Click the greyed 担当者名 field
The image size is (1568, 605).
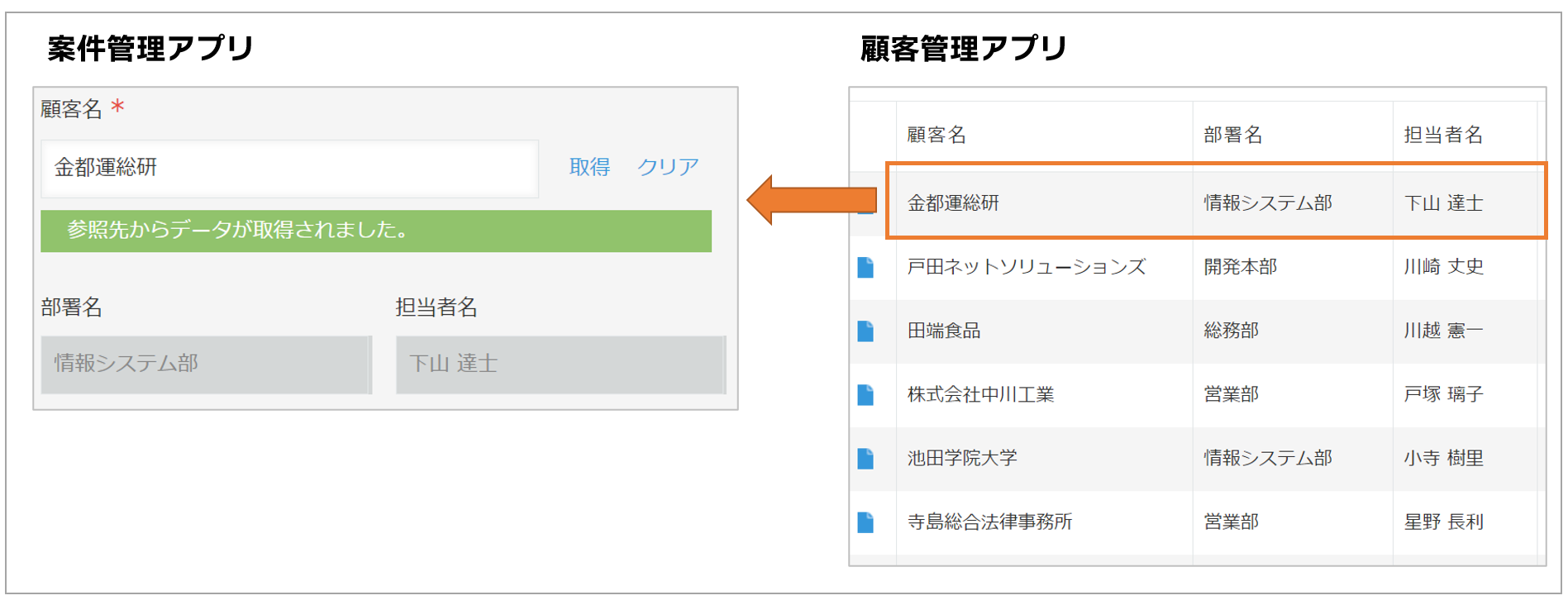(x=560, y=364)
